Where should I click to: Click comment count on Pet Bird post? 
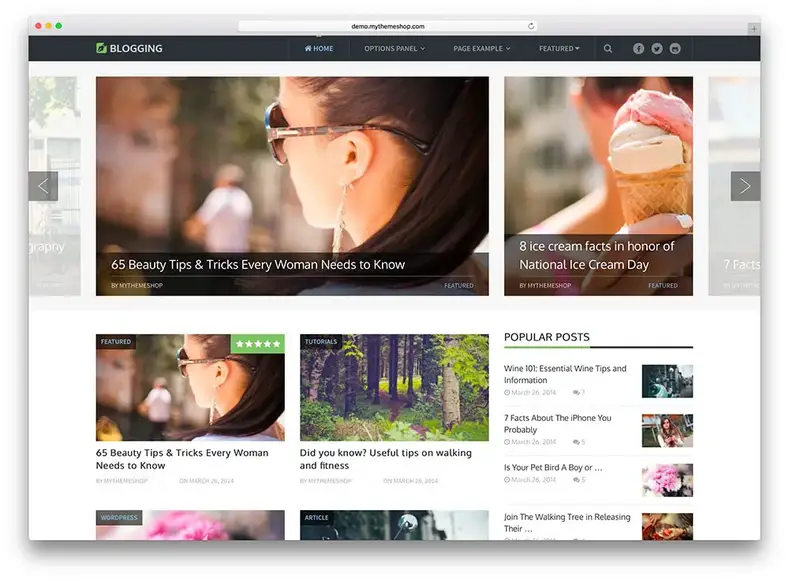579,480
